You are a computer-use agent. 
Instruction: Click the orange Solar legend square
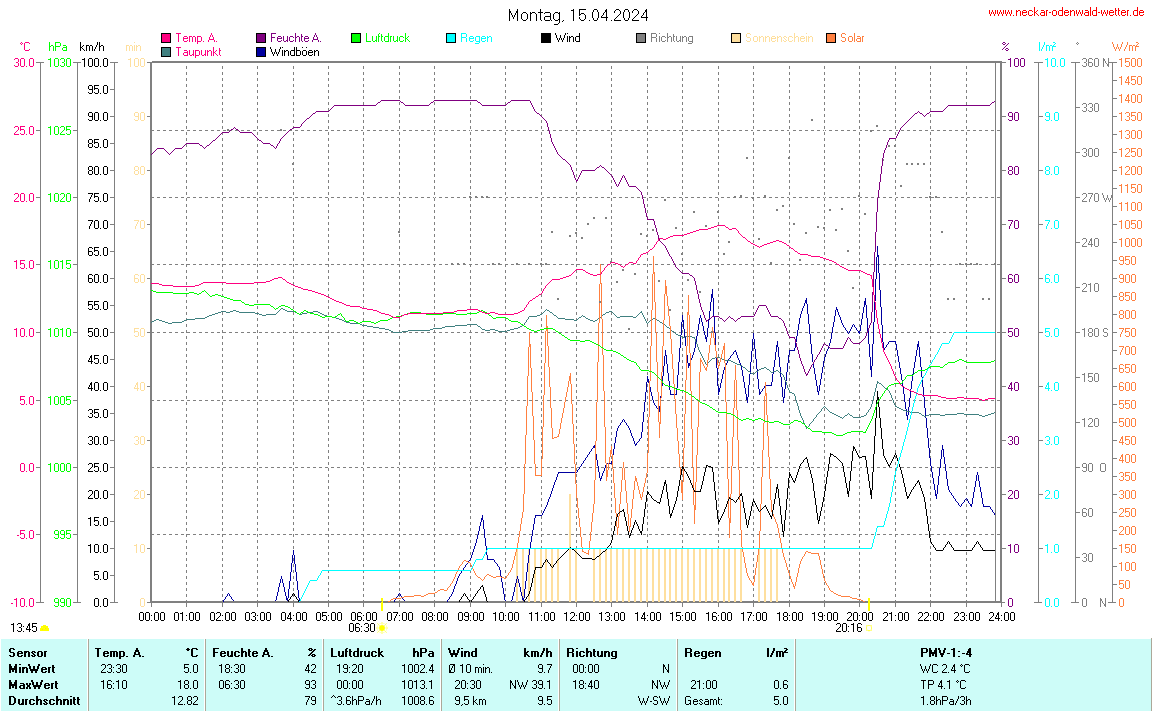coord(831,38)
